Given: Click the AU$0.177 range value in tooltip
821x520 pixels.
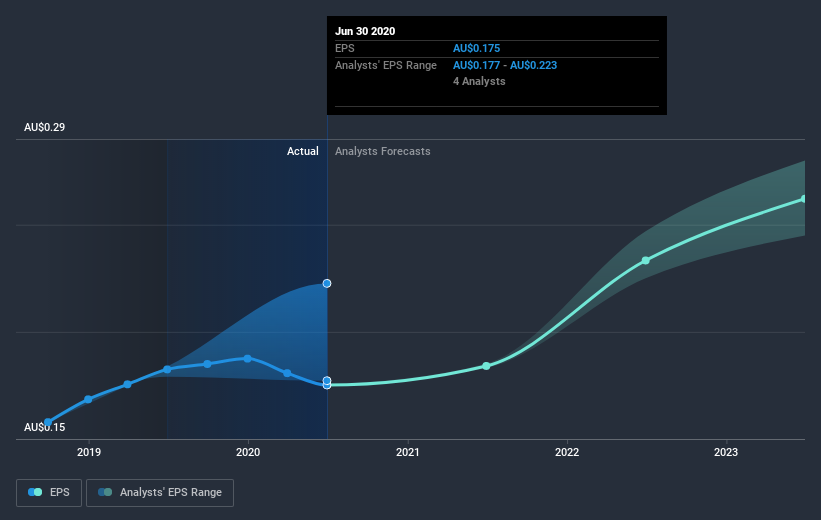Looking at the screenshot, I should pyautogui.click(x=476, y=65).
